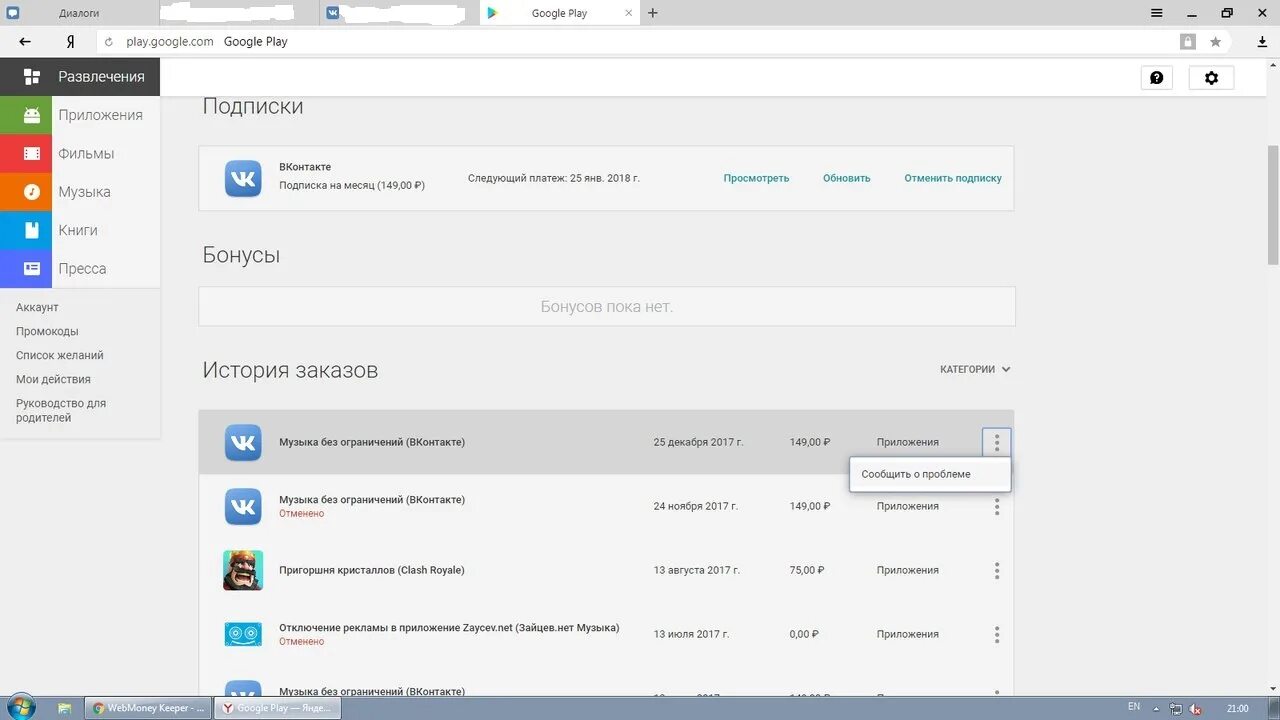Click the EN language indicator
Screen dimensions: 1280x720
tap(1134, 707)
